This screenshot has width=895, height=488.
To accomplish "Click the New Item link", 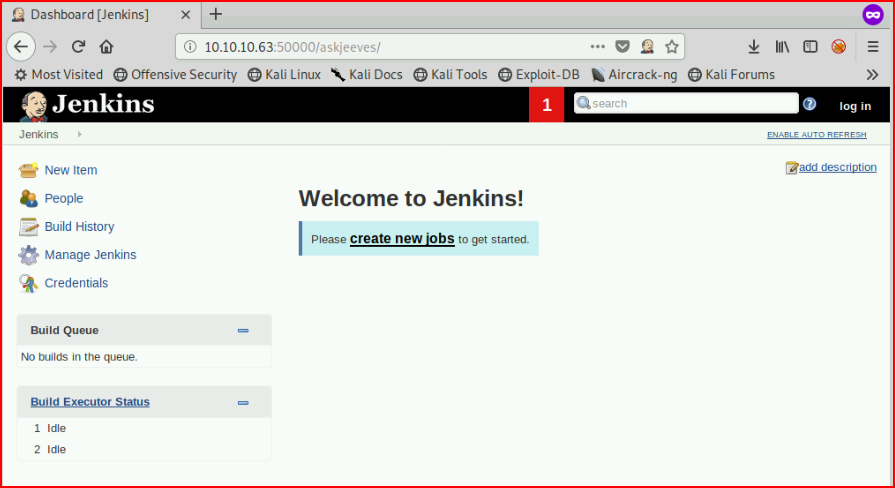I will 71,170.
